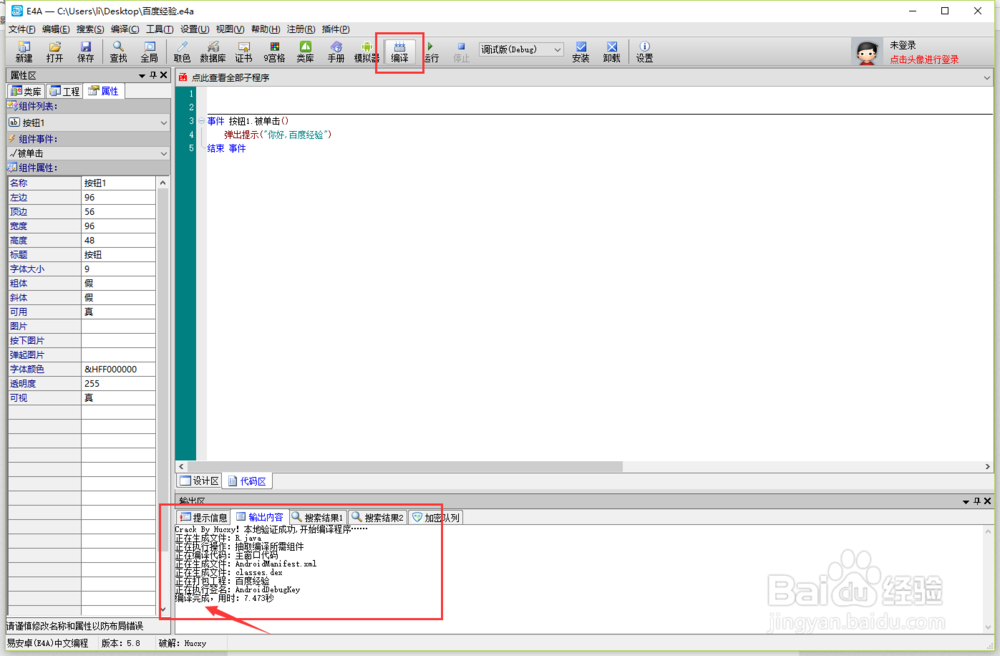This screenshot has width=1000, height=656.
Task: Click the user avatar picture
Action: pos(867,52)
